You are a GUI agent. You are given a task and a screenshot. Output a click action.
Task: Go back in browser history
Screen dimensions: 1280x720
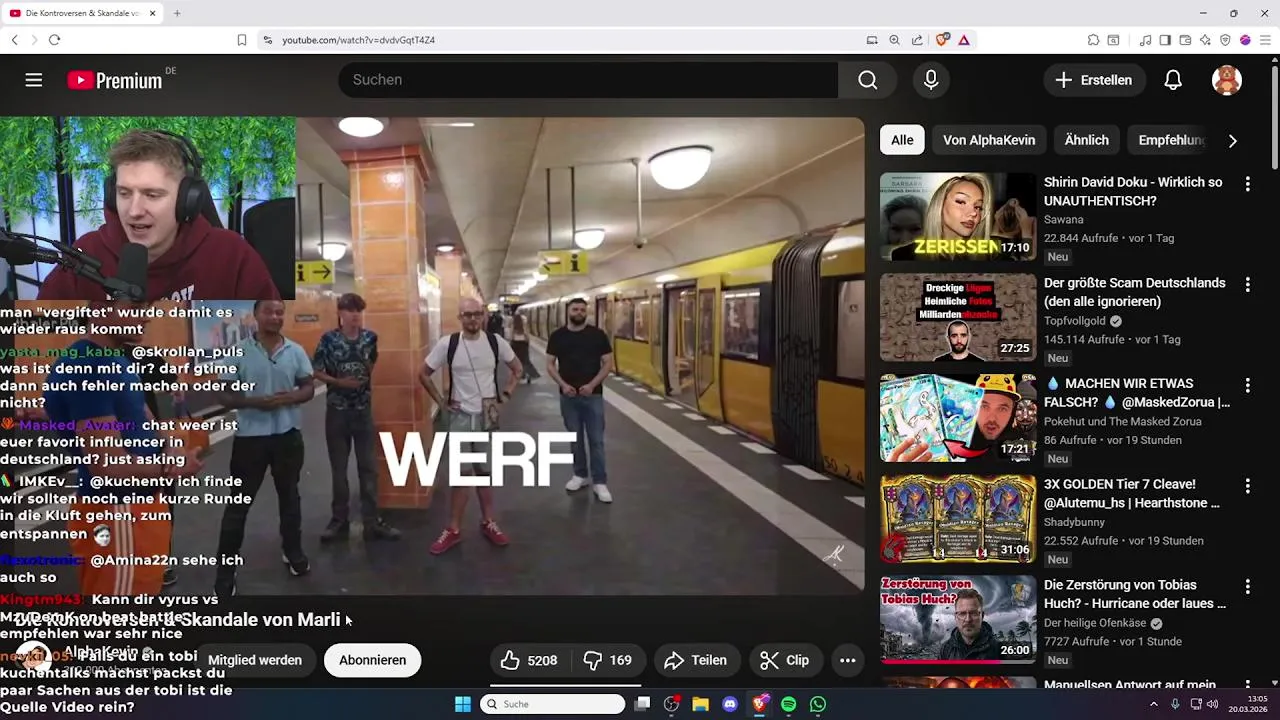click(15, 40)
